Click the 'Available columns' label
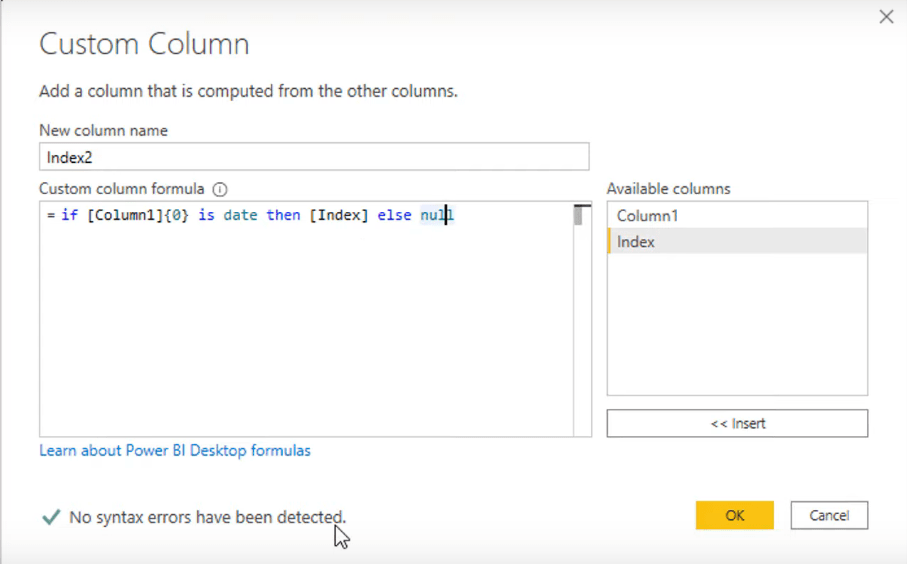907x564 pixels. pyautogui.click(x=669, y=189)
